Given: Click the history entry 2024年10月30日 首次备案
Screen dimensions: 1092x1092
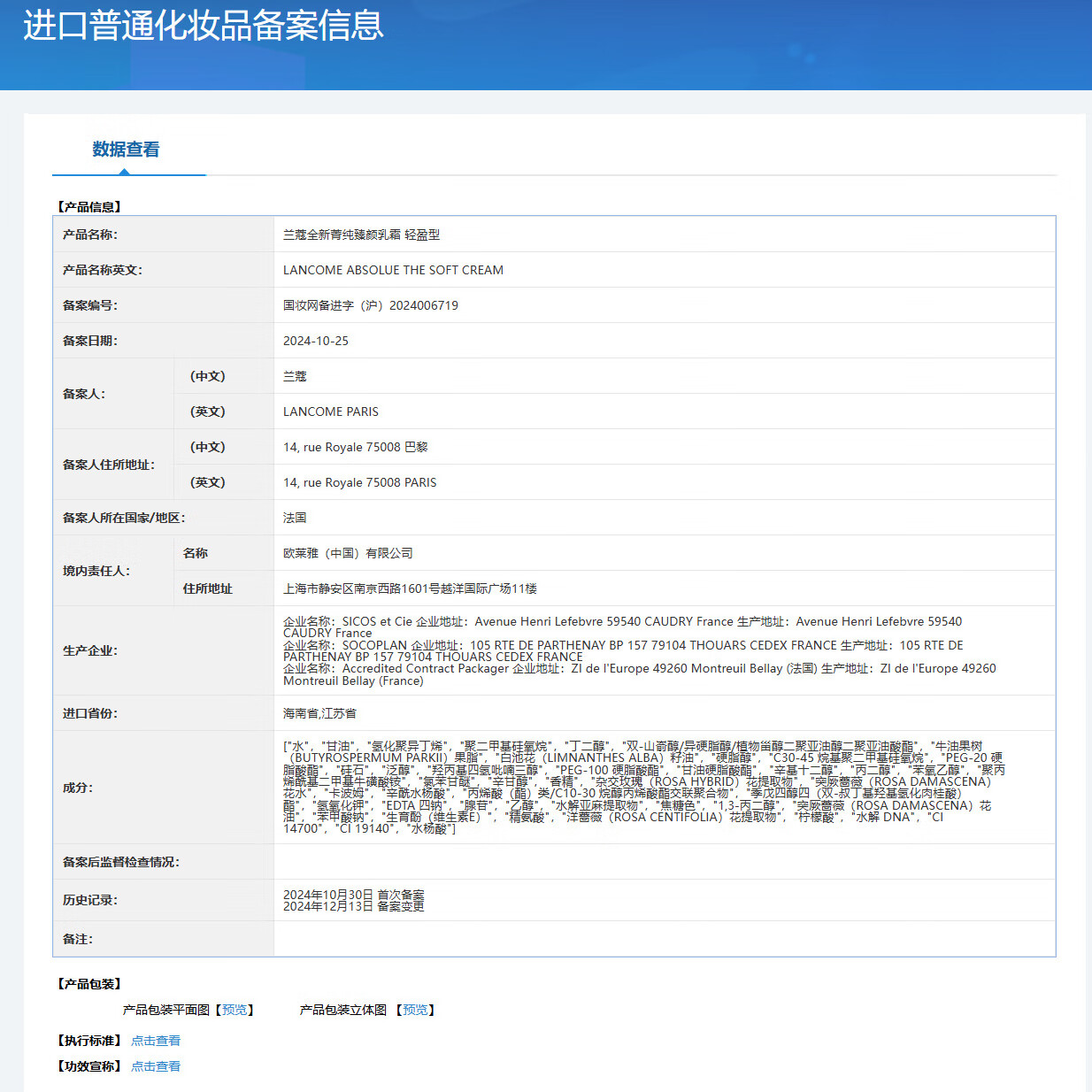Looking at the screenshot, I should coord(353,895).
